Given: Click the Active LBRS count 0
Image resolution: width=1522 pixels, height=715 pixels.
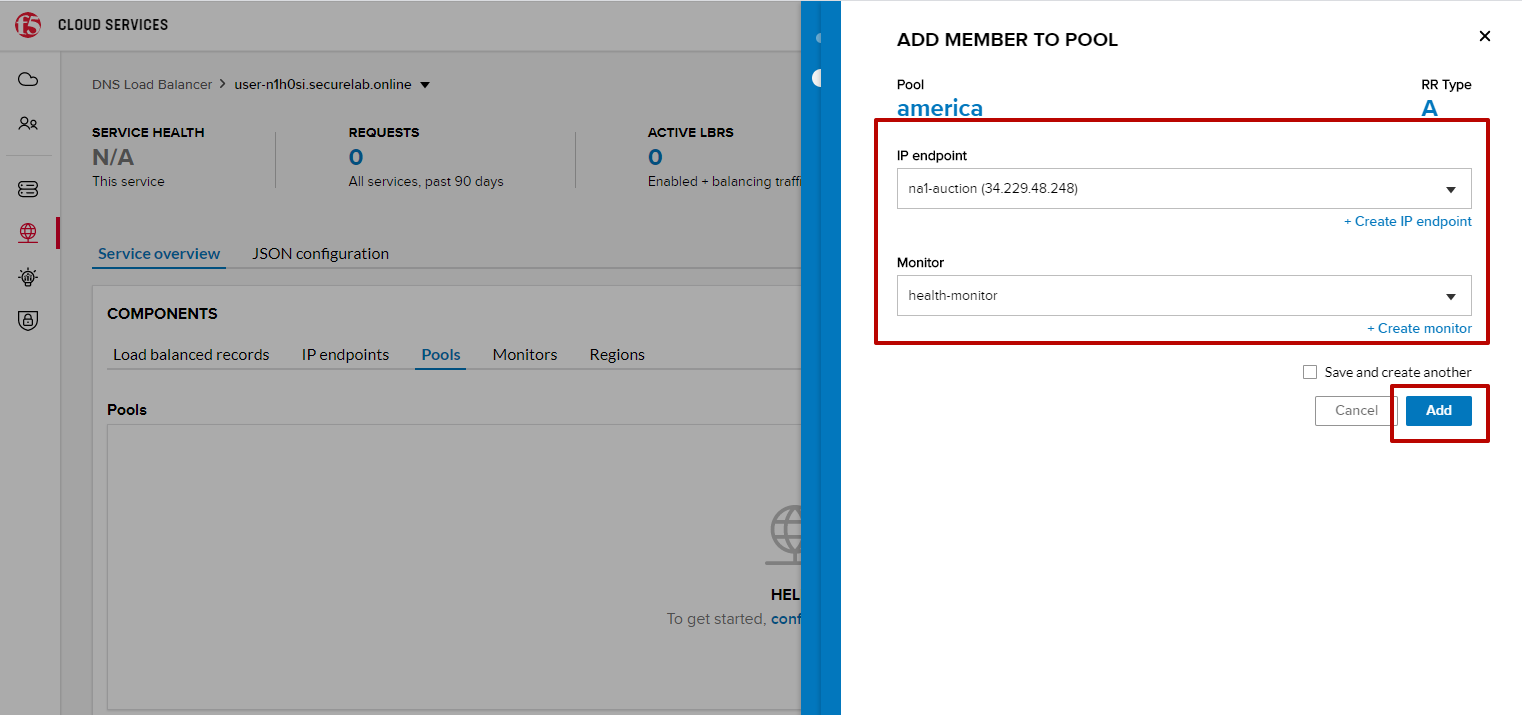Looking at the screenshot, I should pos(655,157).
